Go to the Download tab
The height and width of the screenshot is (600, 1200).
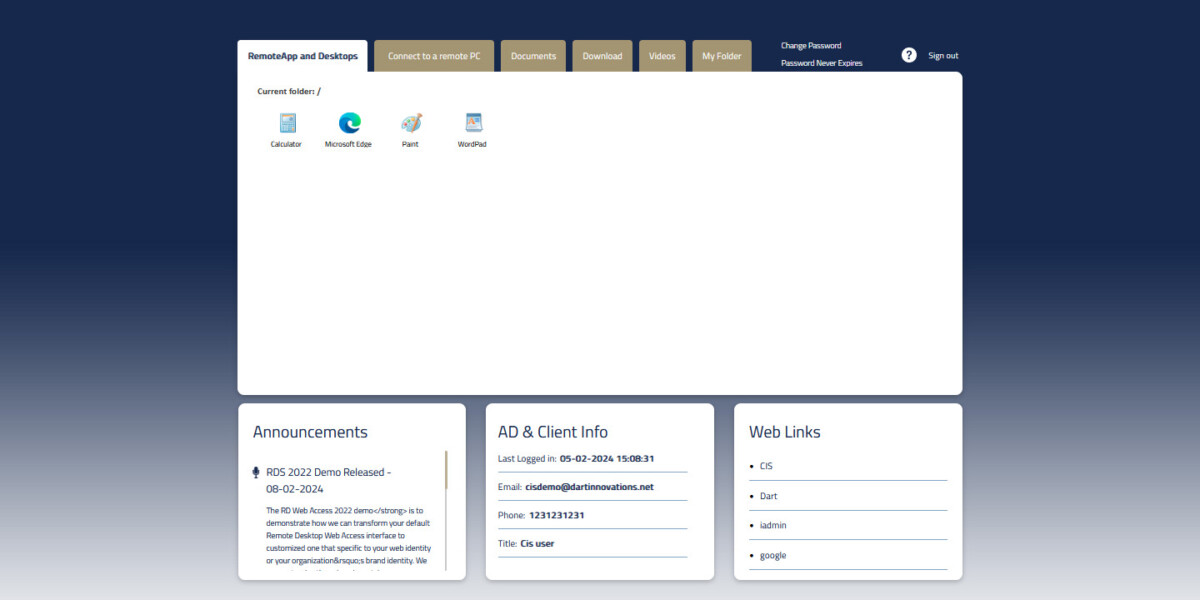click(x=602, y=56)
